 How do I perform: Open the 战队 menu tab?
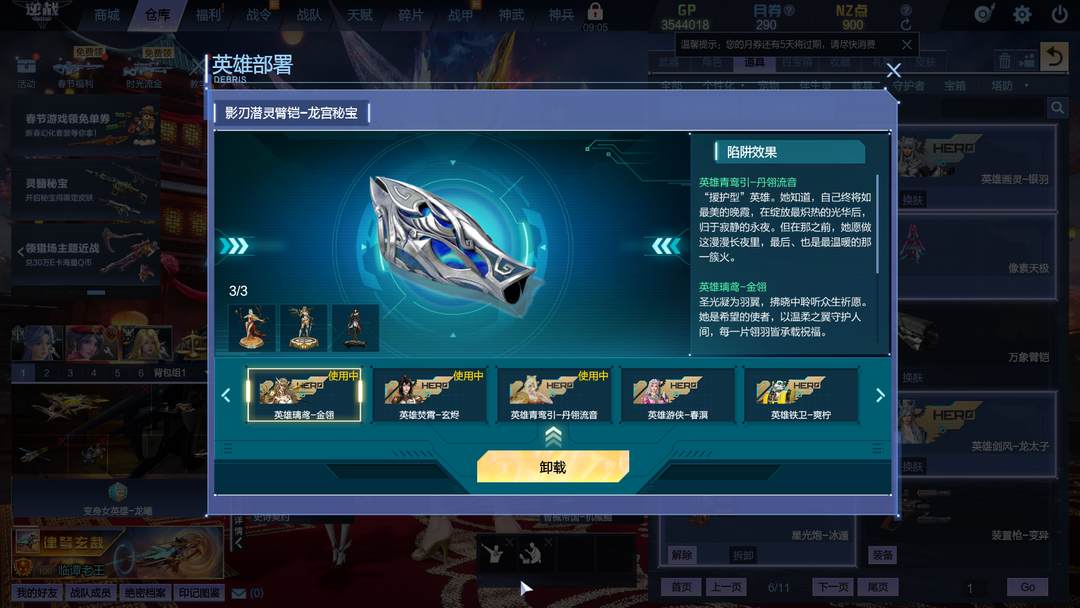309,14
